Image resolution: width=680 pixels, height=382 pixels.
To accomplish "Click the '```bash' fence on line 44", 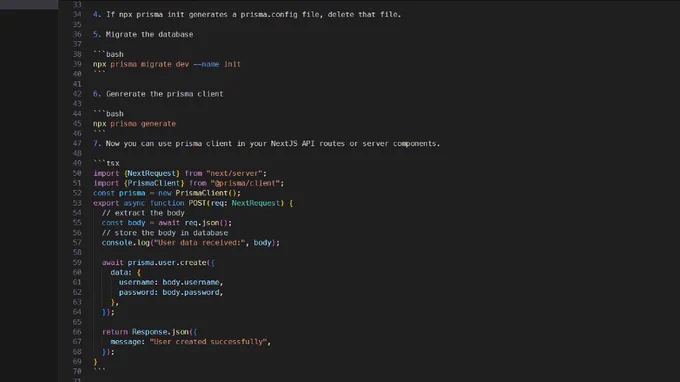I will pos(108,114).
